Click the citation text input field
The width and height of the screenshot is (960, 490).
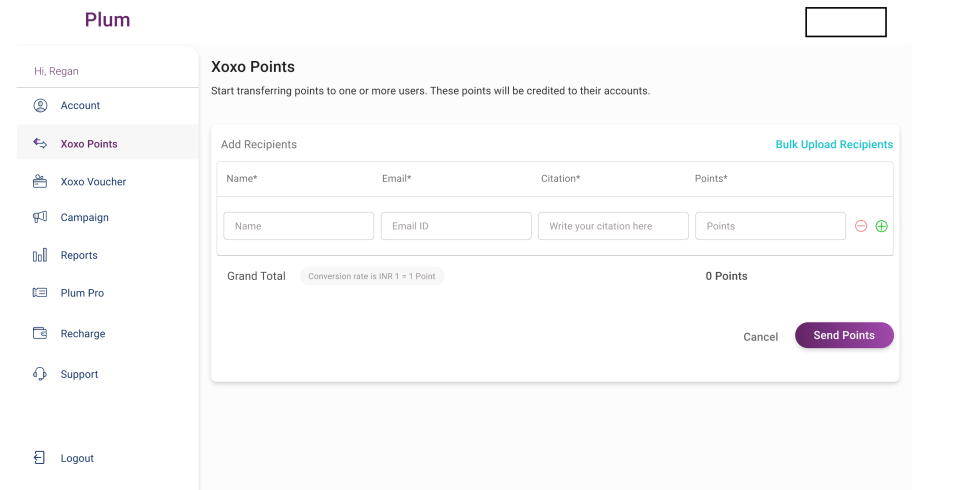[613, 226]
